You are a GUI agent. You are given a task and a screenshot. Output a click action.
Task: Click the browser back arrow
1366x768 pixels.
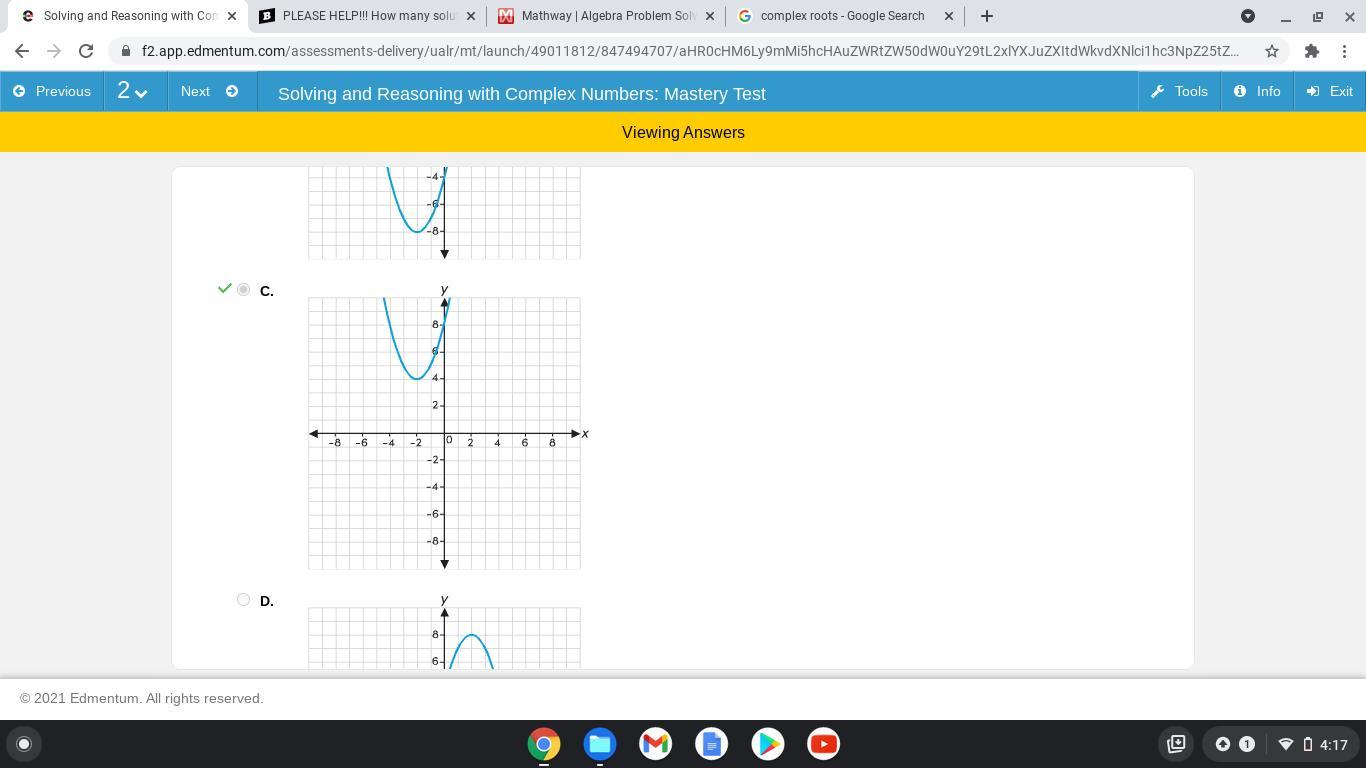(x=22, y=51)
